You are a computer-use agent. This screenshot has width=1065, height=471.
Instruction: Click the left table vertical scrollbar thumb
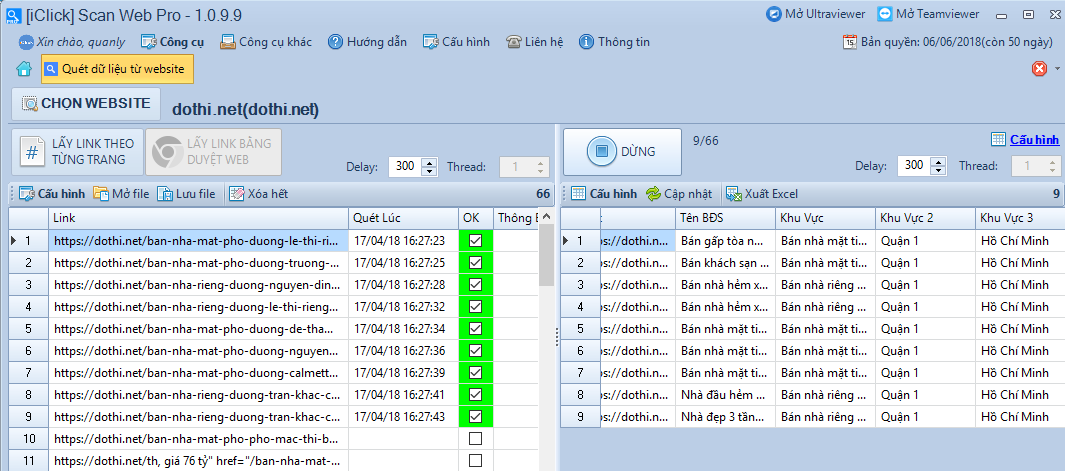546,256
